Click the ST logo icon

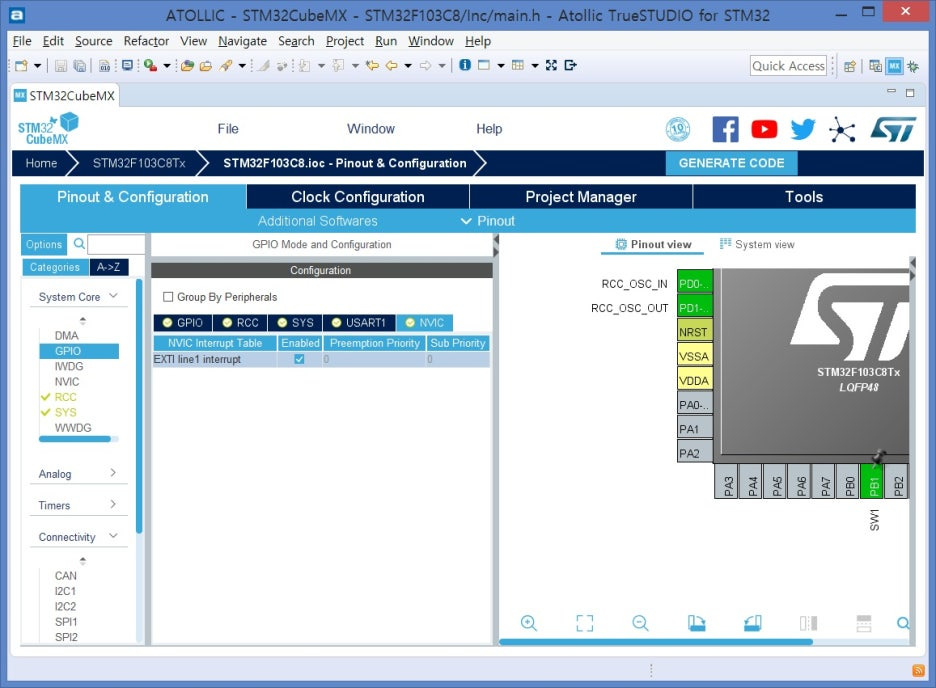tap(892, 129)
